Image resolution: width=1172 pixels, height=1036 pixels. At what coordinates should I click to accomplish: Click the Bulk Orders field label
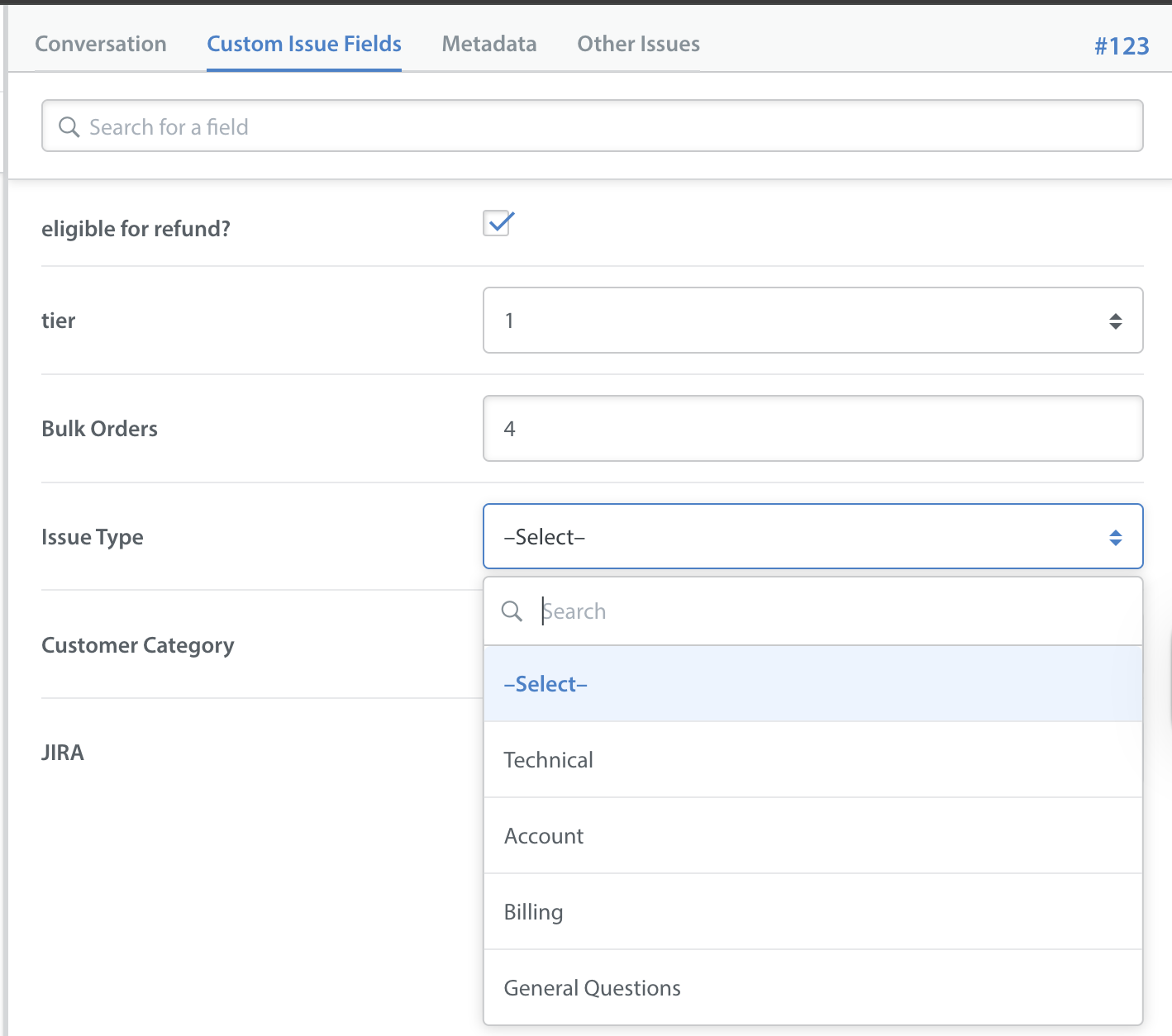(x=99, y=429)
